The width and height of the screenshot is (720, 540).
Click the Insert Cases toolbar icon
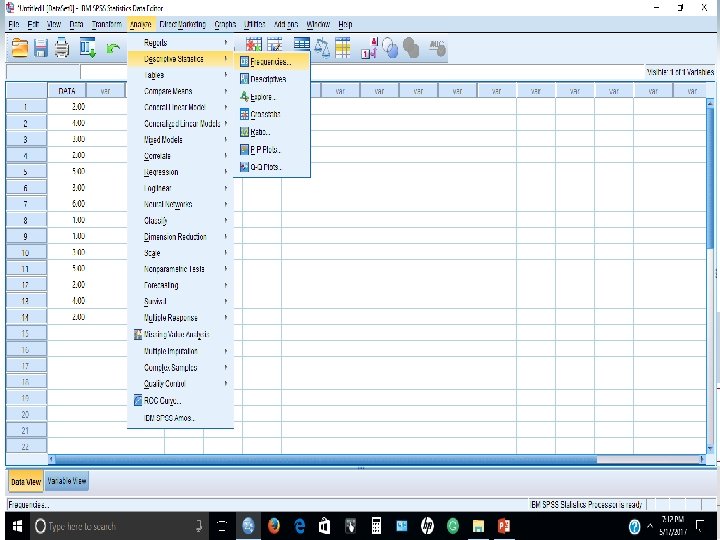point(254,46)
